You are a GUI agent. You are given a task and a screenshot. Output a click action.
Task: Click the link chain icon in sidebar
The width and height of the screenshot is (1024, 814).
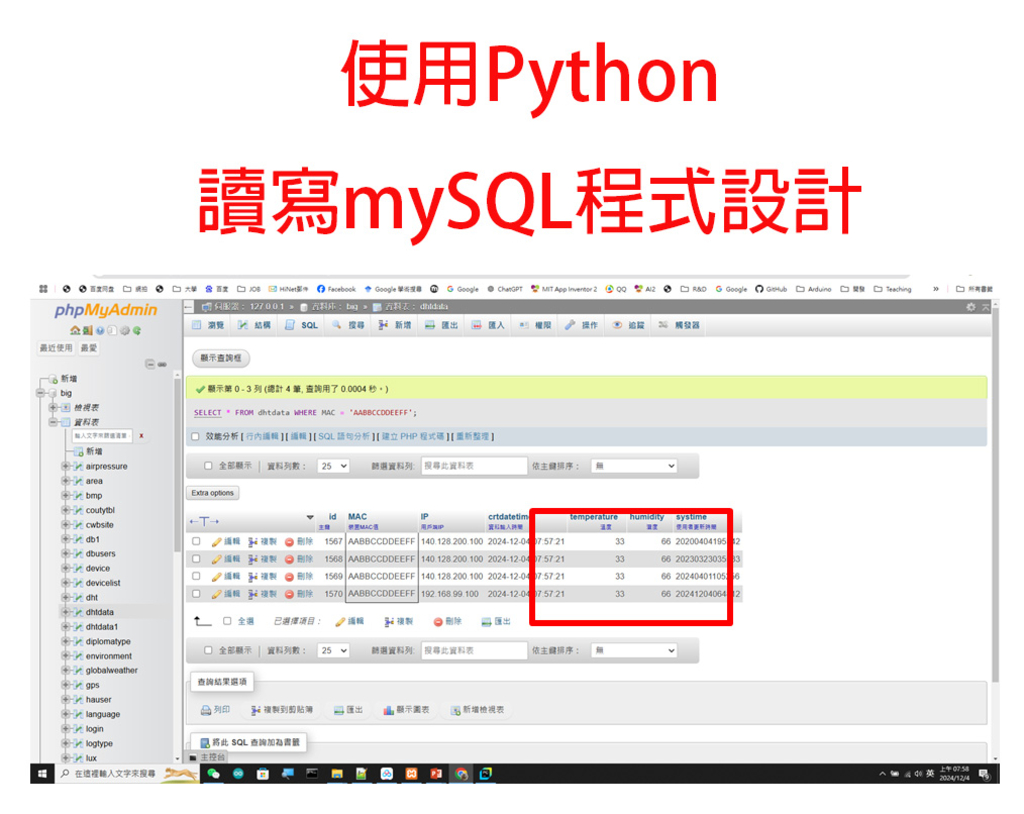point(162,364)
